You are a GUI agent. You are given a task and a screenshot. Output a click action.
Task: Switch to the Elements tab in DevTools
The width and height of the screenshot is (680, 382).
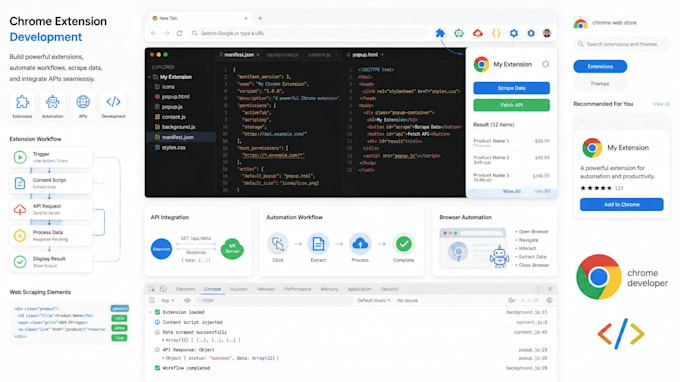(x=185, y=289)
